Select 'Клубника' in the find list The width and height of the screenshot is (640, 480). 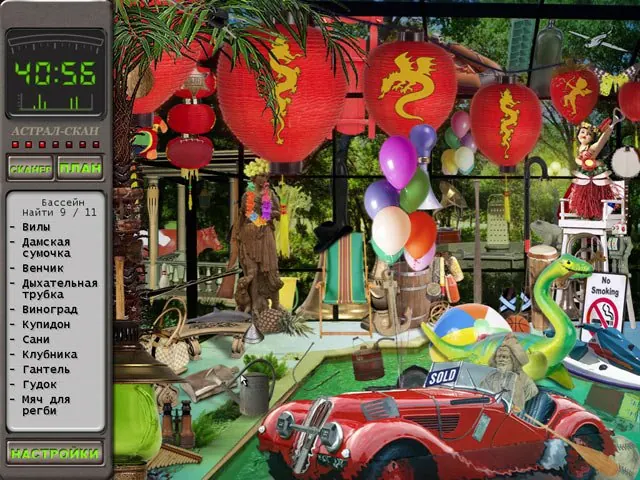50,354
